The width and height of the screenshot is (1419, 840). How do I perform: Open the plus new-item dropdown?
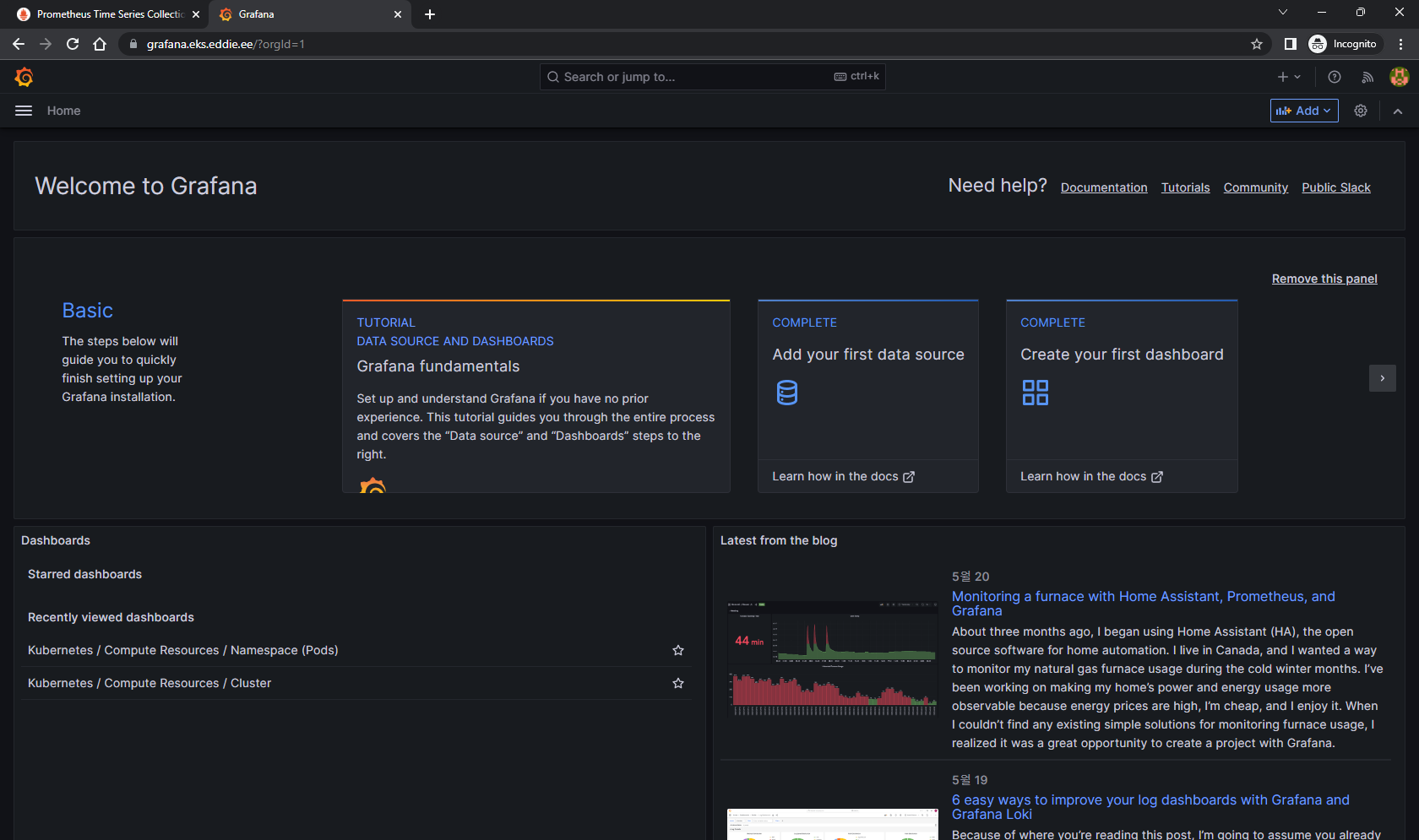1290,77
